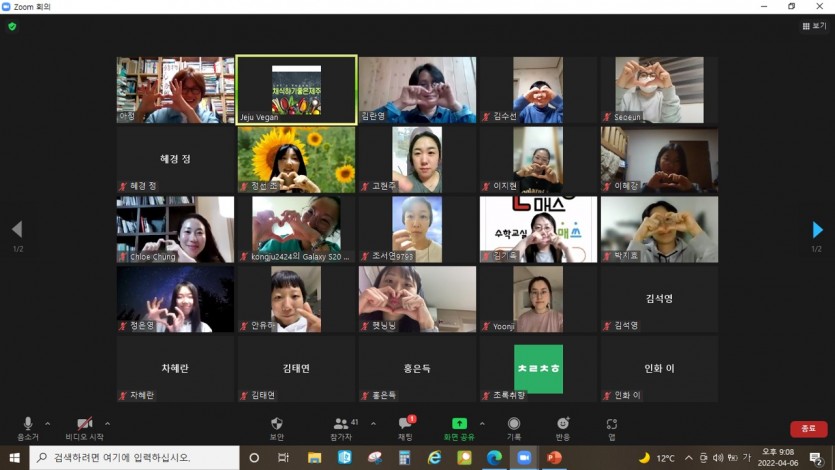Select the Jeju Vegan participant tile
Screen dimensions: 835x470
tap(297, 90)
